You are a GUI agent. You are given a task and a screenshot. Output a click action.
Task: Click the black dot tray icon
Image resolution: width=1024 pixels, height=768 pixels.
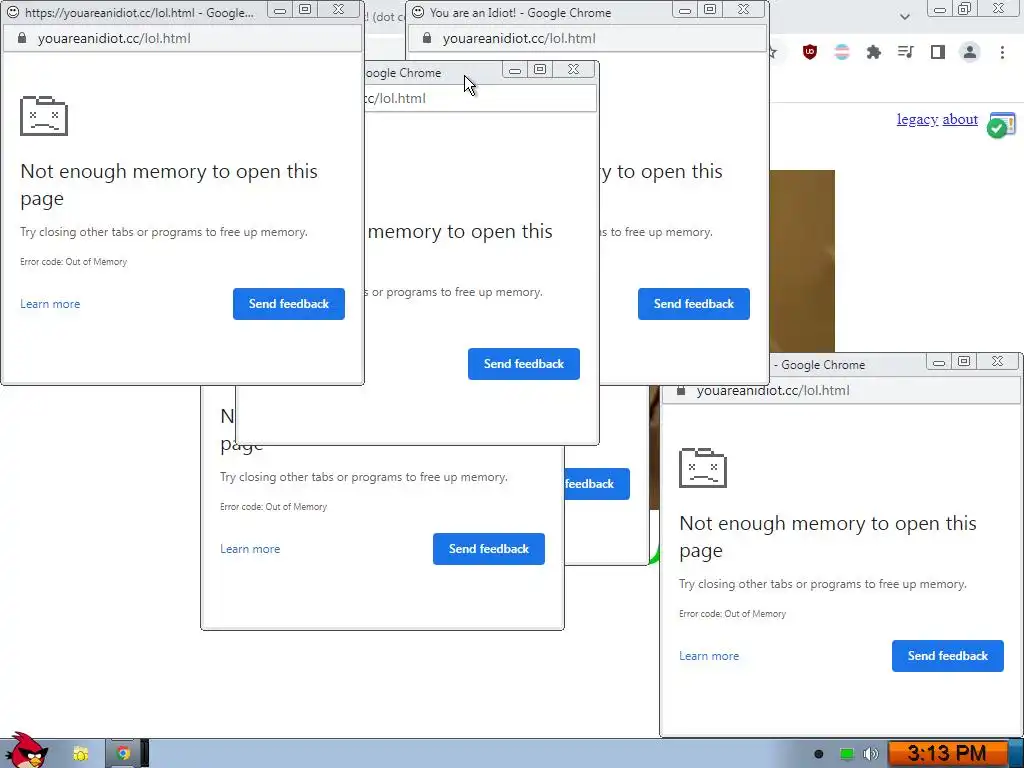click(818, 754)
